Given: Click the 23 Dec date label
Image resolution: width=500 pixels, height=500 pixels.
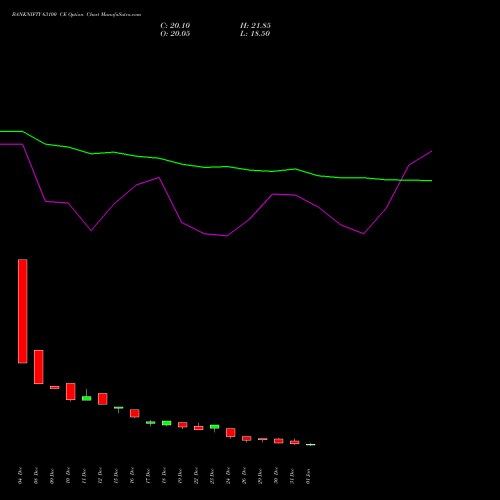Looking at the screenshot, I should tap(212, 476).
